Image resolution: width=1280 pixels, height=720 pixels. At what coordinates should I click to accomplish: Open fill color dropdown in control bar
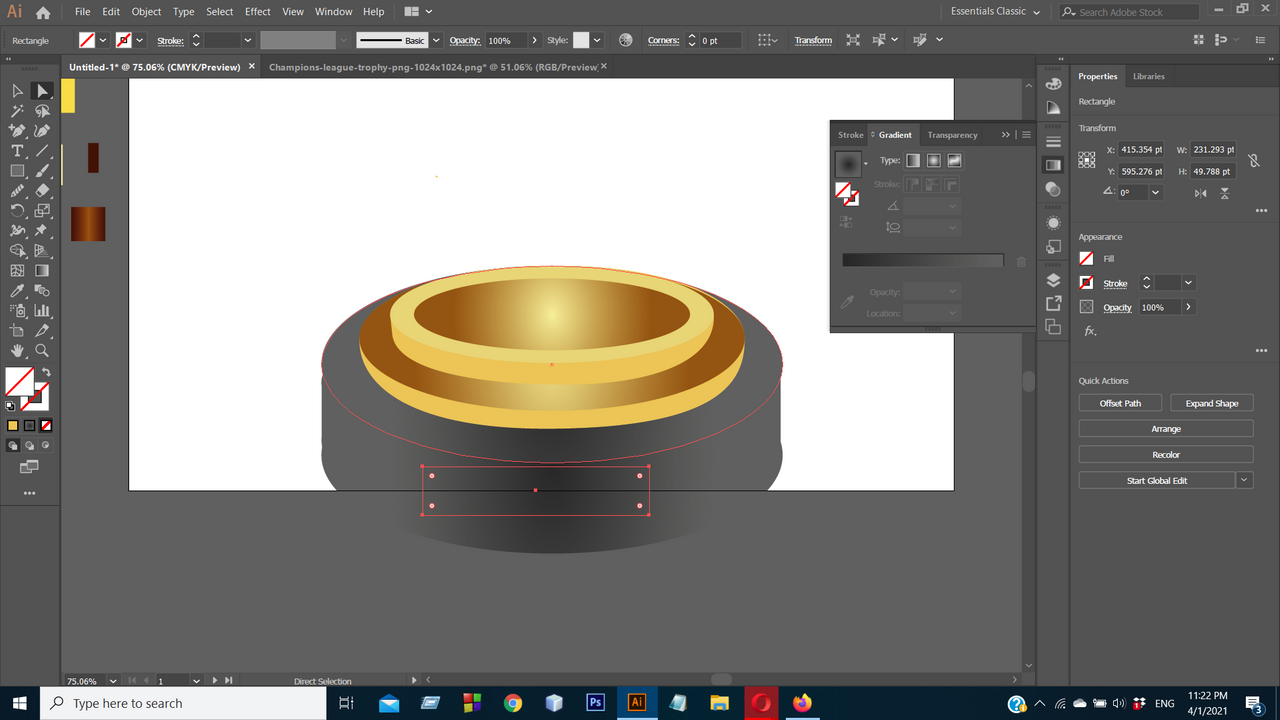(103, 40)
